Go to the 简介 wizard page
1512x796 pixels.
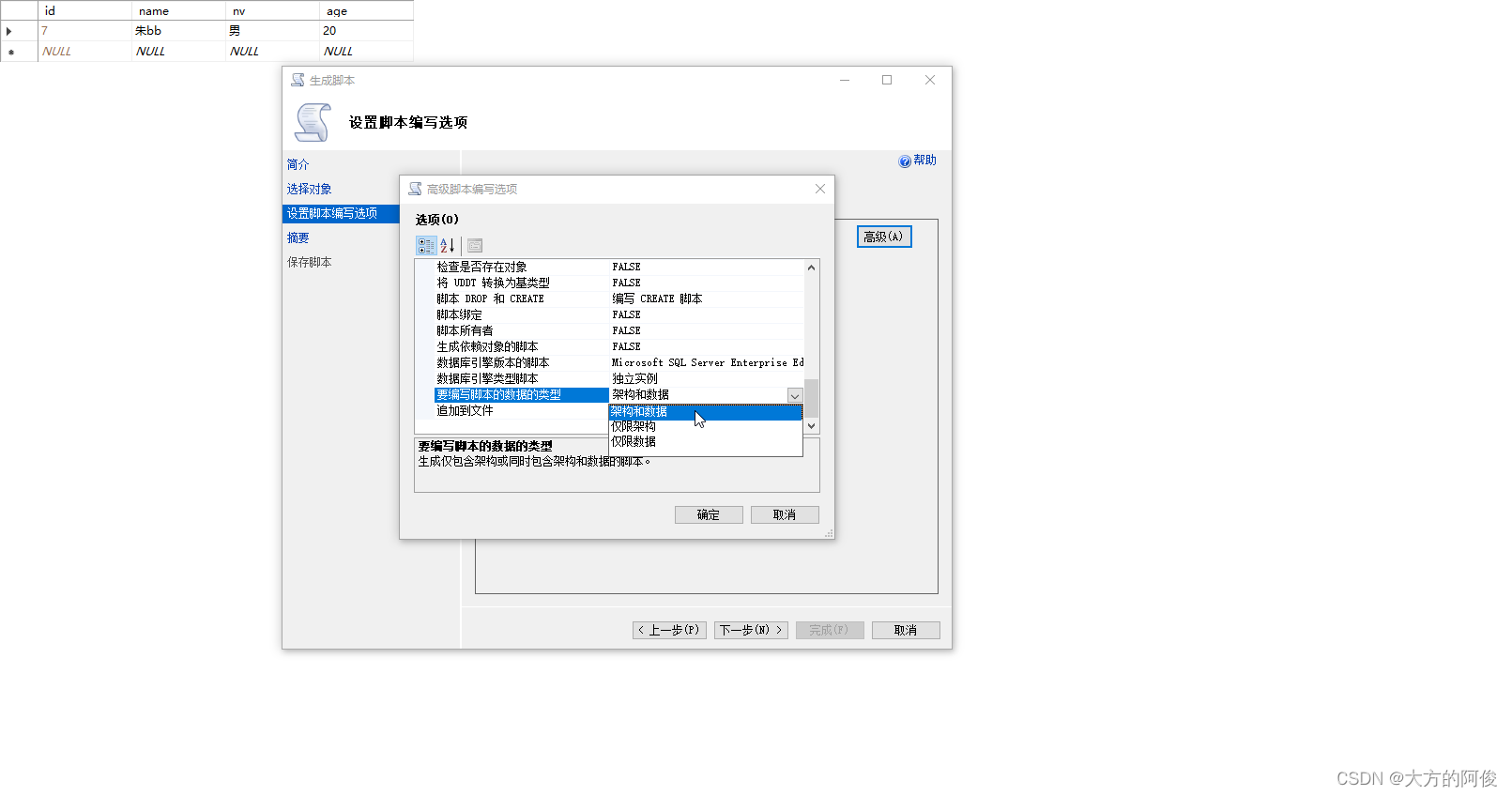click(298, 164)
